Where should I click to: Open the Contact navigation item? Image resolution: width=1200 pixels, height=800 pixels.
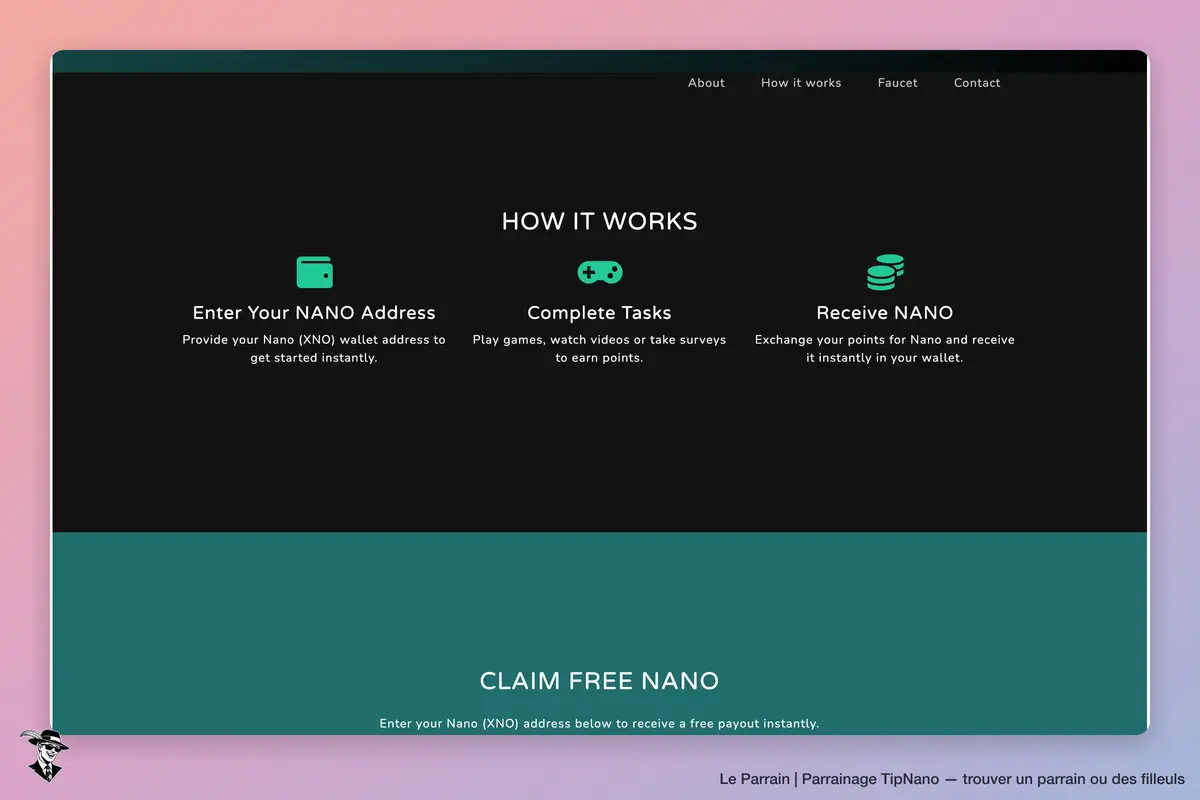[x=977, y=83]
